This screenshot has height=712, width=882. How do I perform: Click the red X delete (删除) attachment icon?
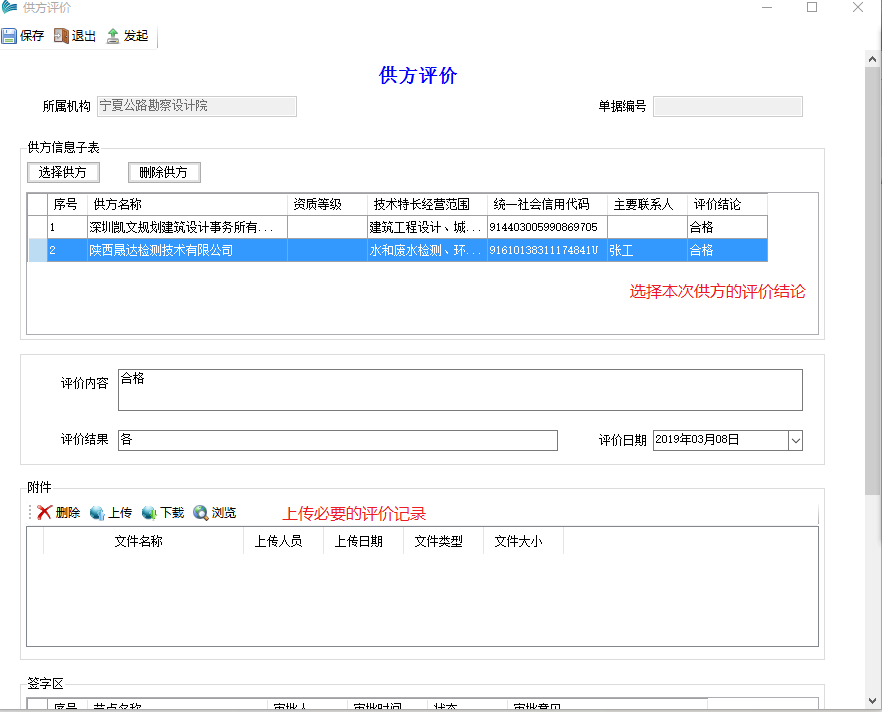tap(44, 513)
